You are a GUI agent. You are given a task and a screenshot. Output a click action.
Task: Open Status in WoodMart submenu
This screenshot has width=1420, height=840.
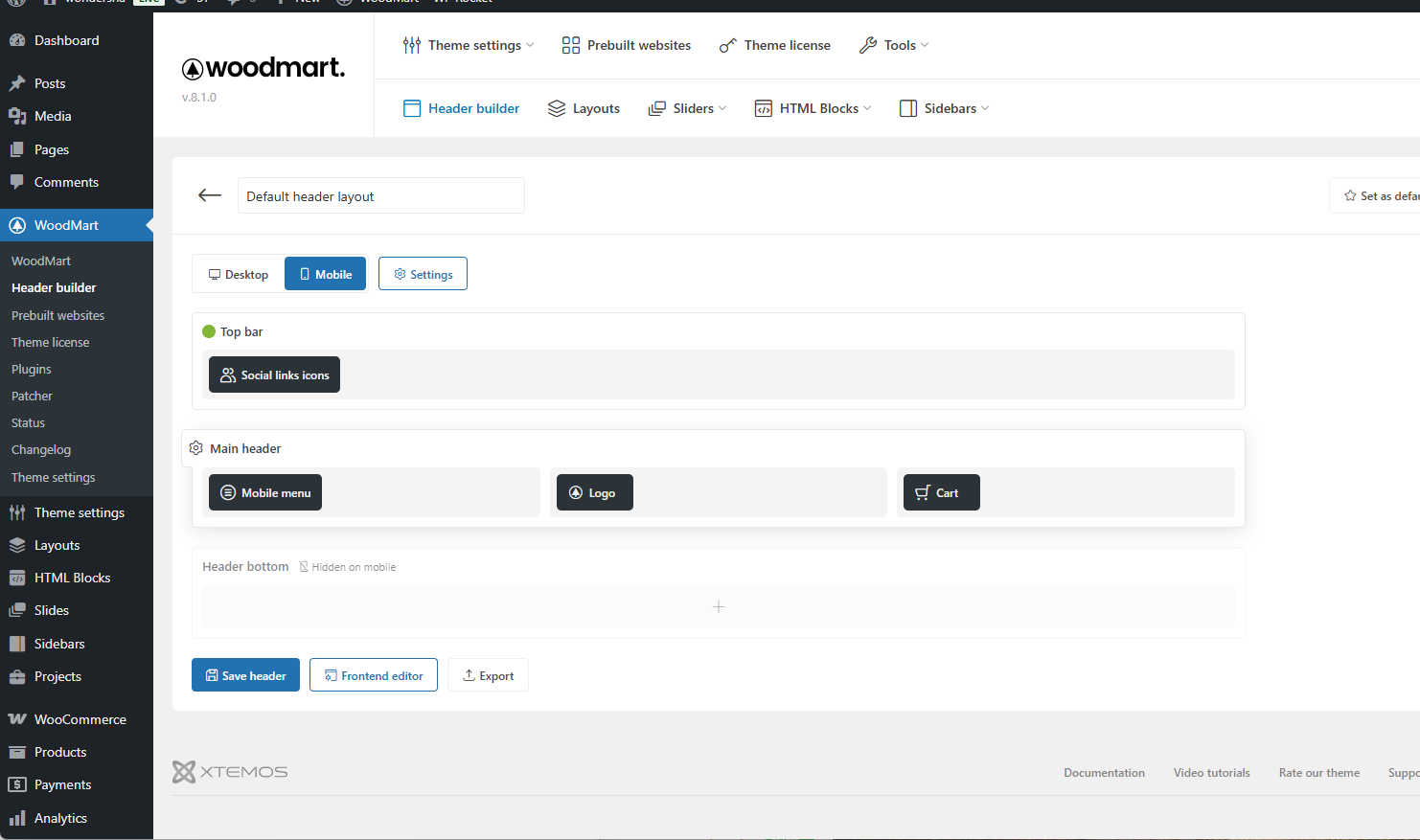(x=28, y=422)
